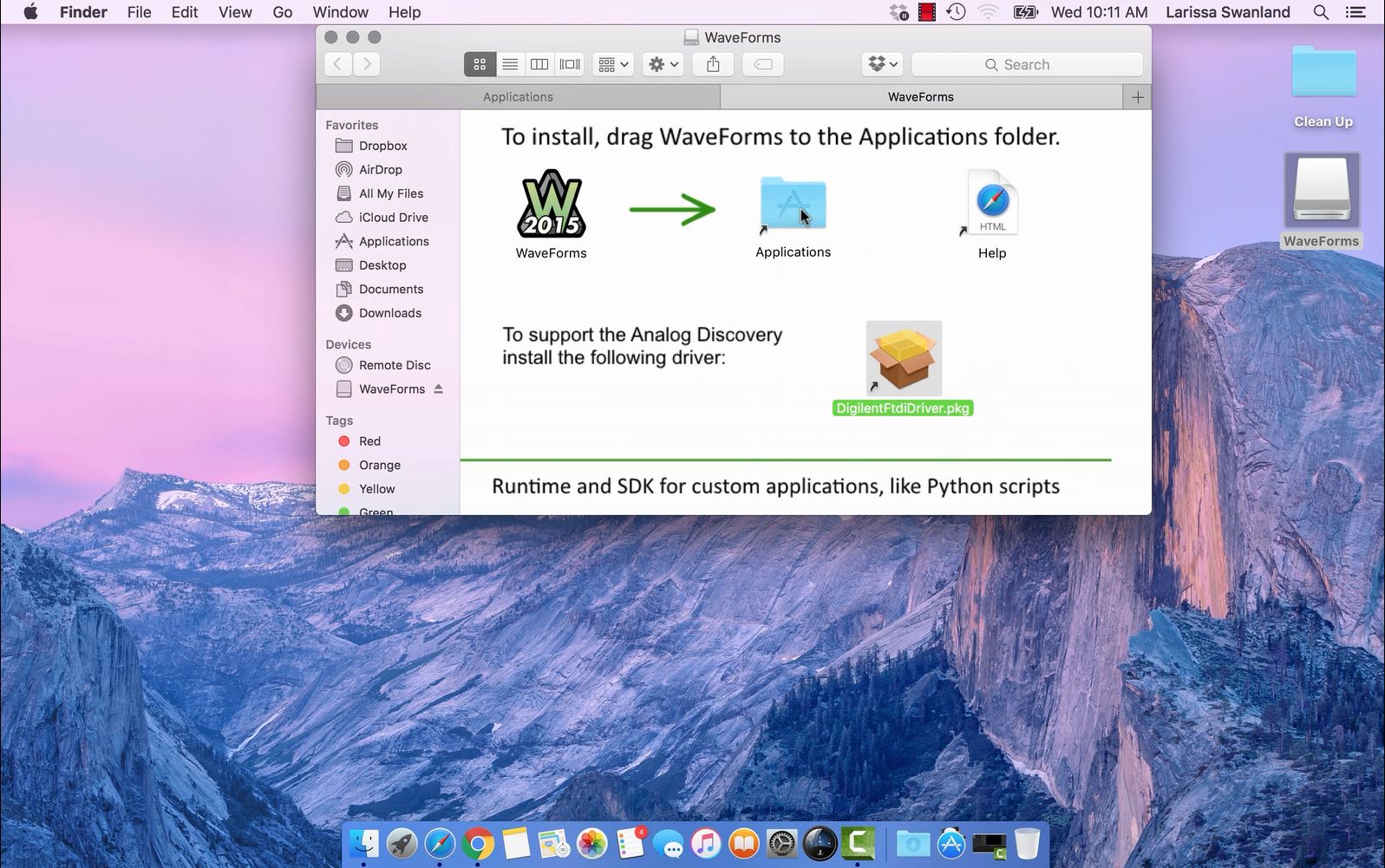1385x868 pixels.
Task: Click the Time Machine menu bar icon
Action: 957,12
